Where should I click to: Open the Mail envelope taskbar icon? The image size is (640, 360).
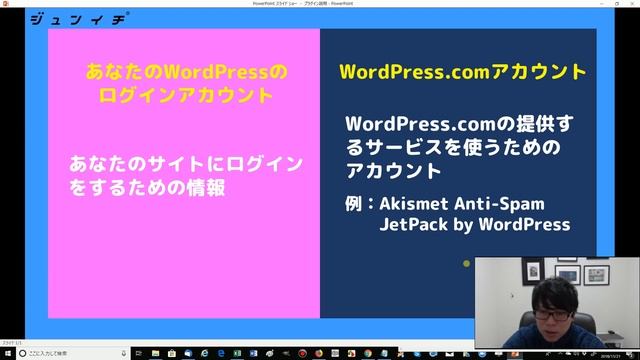[x=449, y=354]
